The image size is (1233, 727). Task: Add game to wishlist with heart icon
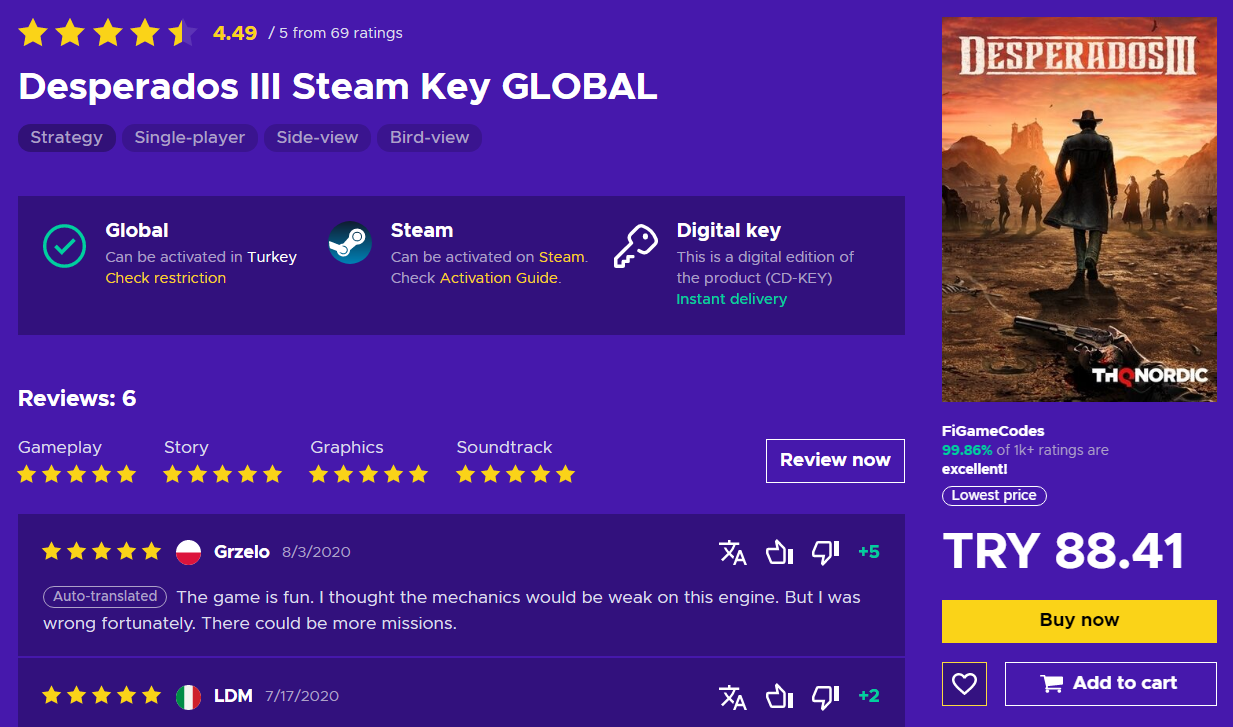(x=964, y=684)
